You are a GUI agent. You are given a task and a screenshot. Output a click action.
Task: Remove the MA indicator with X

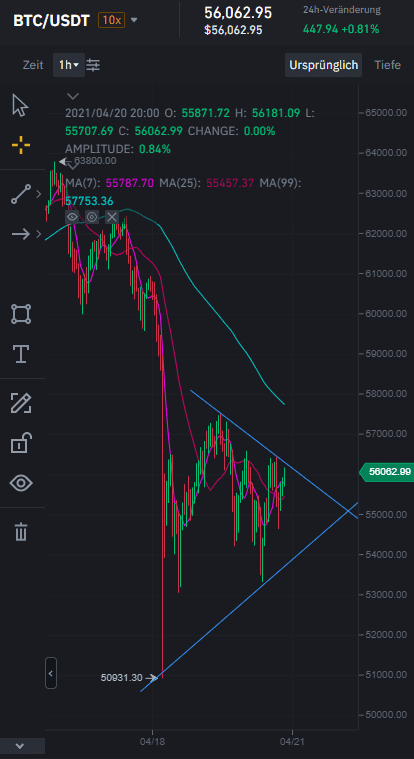pos(112,216)
